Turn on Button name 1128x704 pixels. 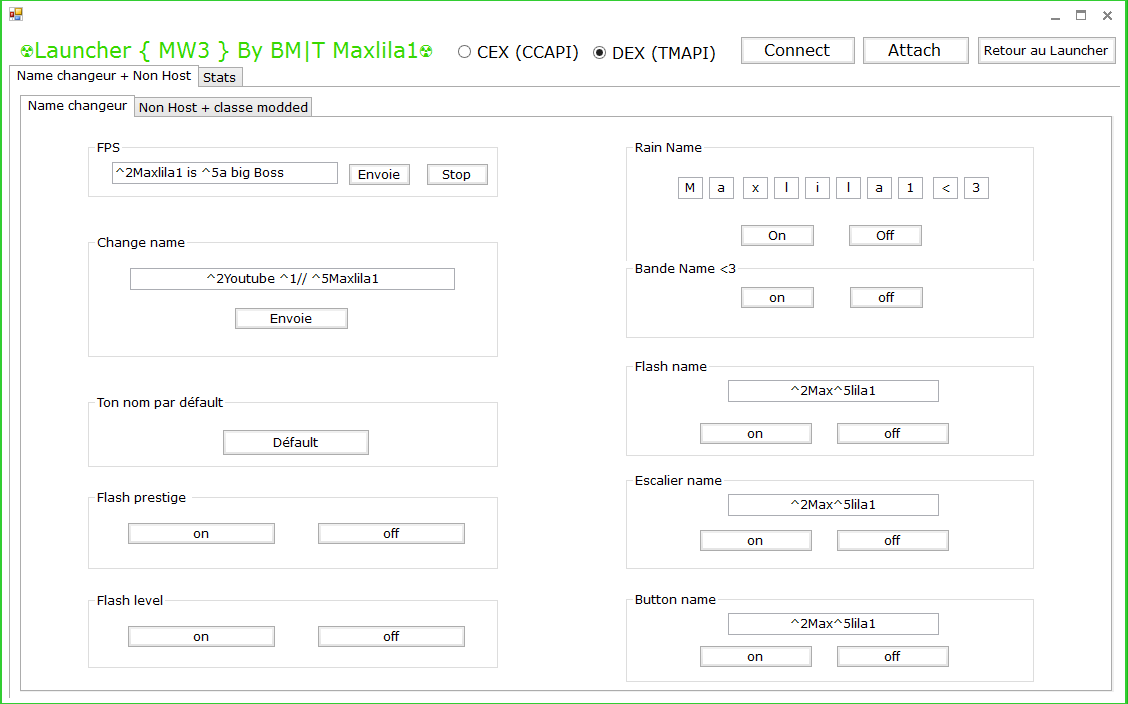tap(755, 657)
